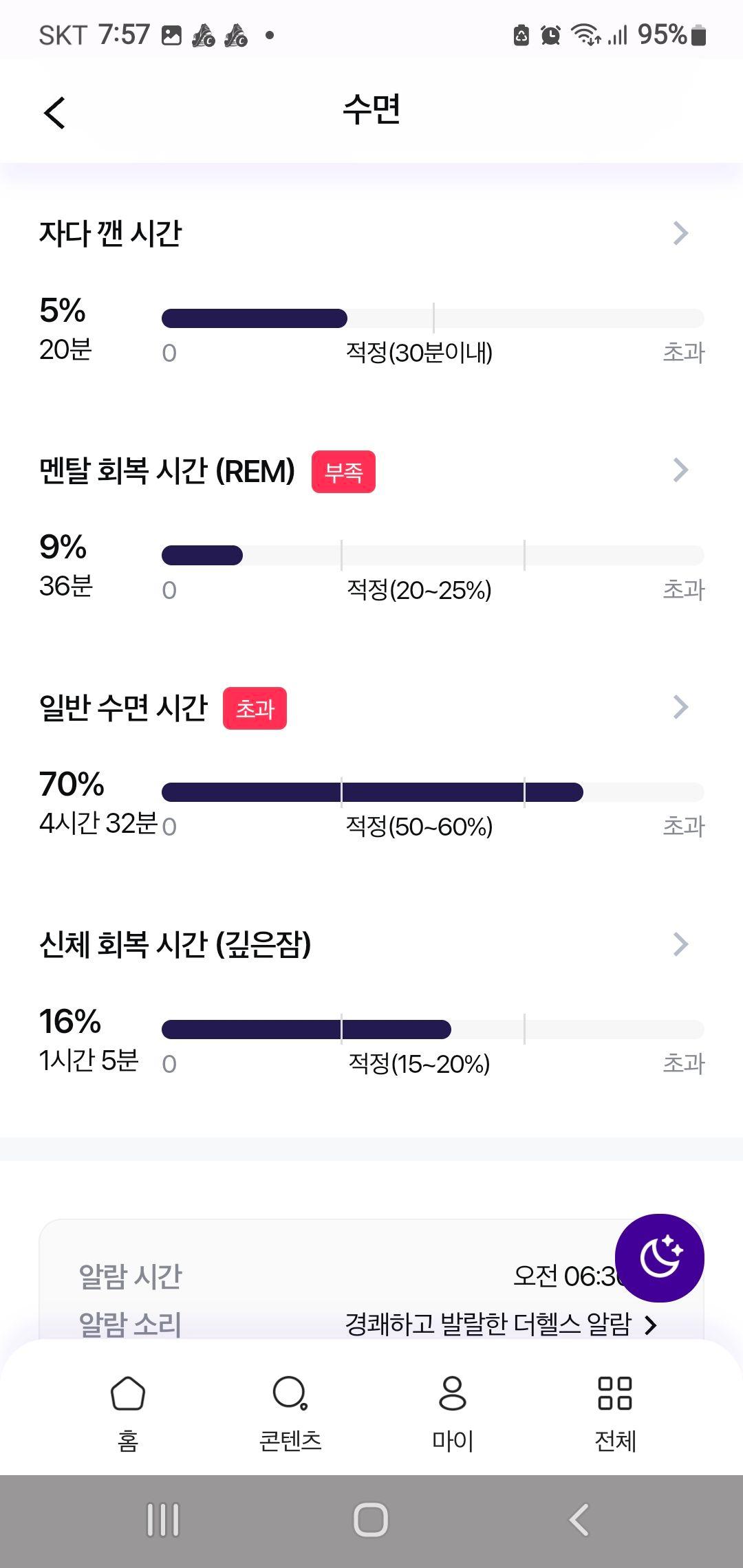Expand 자다 깬 시간 details chevron
743x1568 pixels.
pos(680,233)
